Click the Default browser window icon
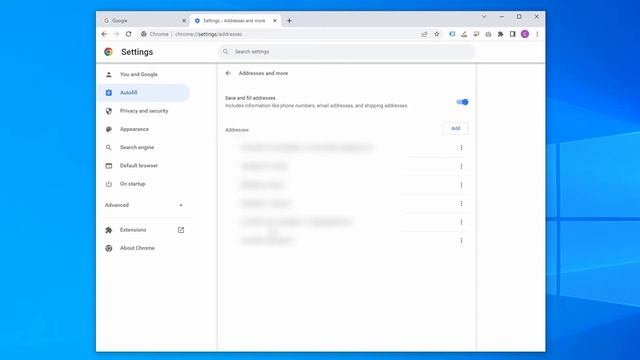The height and width of the screenshot is (360, 640). (109, 166)
